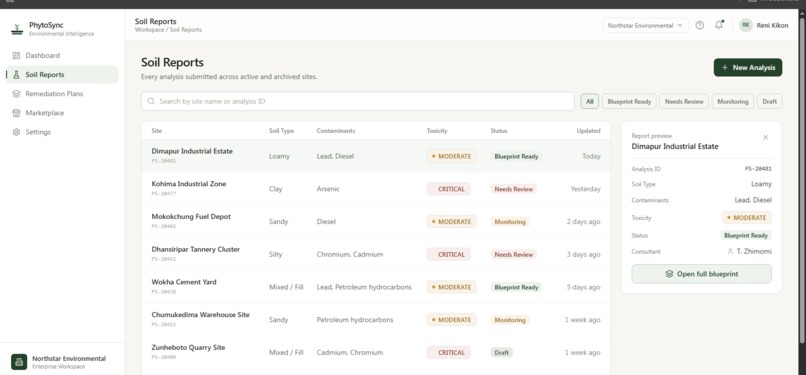The width and height of the screenshot is (806, 375).
Task: Click the Reni Kikon user name
Action: [x=772, y=25]
